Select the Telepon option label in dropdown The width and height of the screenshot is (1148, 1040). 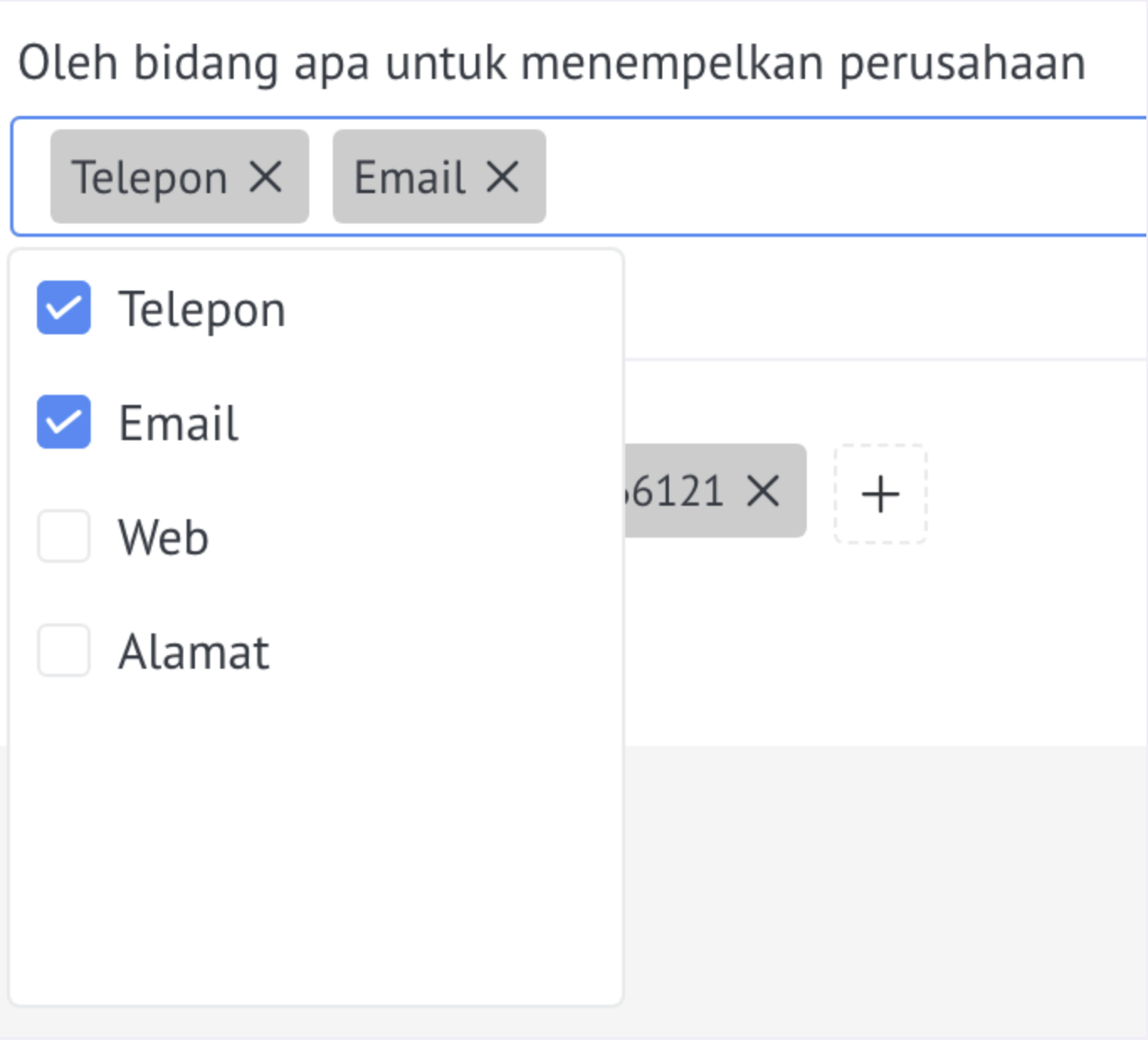pos(202,309)
